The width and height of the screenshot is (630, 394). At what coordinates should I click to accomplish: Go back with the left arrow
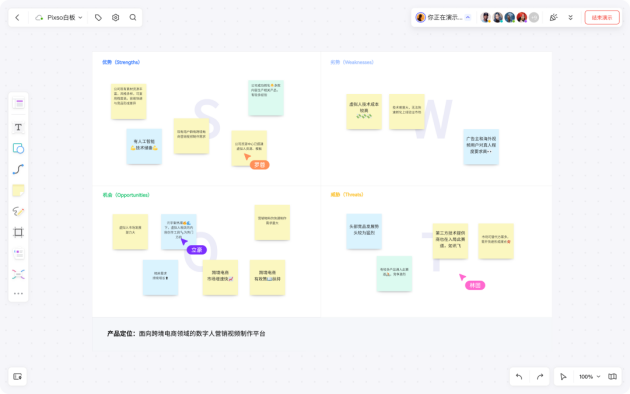point(17,17)
